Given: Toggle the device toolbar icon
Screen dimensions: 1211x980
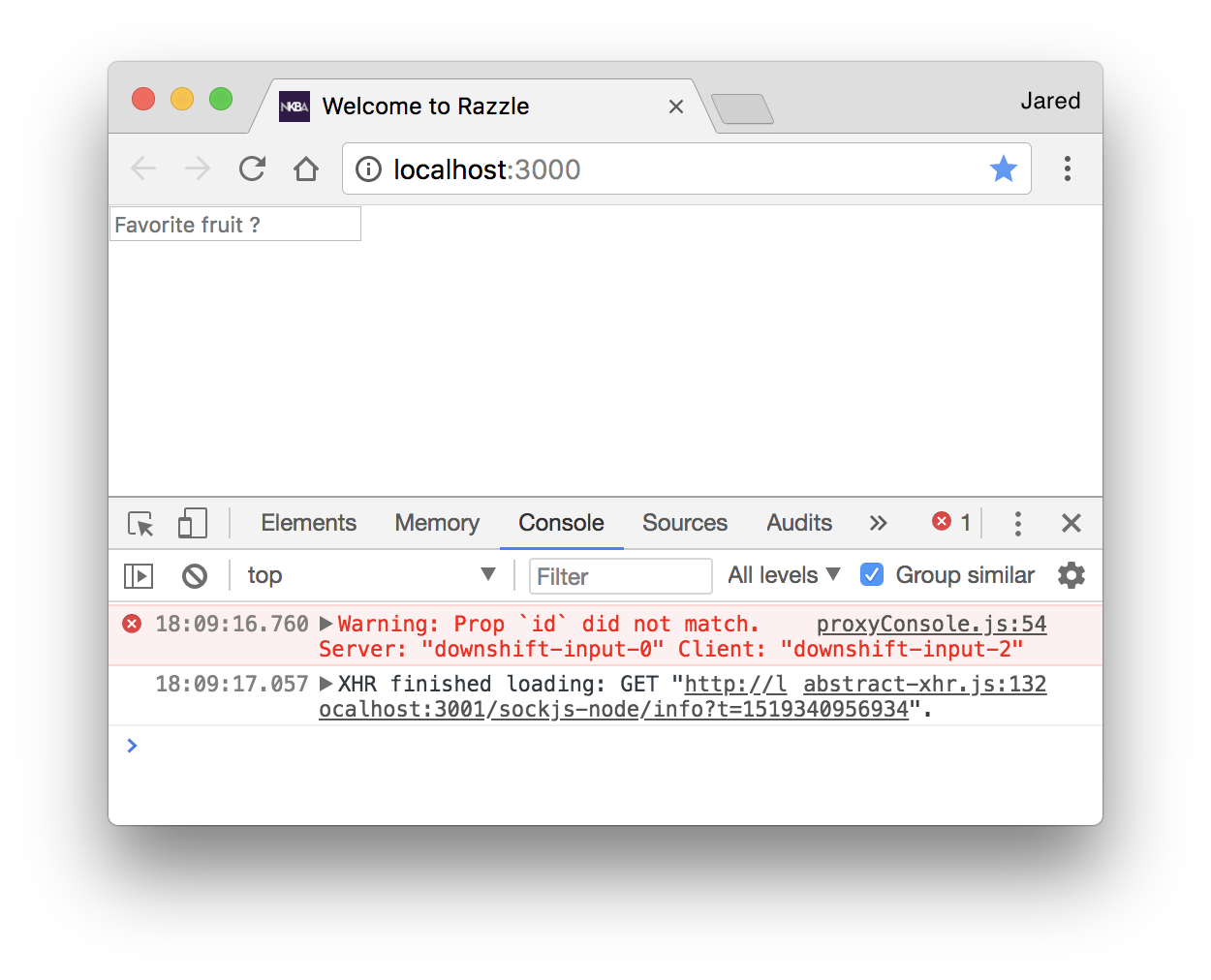Looking at the screenshot, I should [192, 523].
